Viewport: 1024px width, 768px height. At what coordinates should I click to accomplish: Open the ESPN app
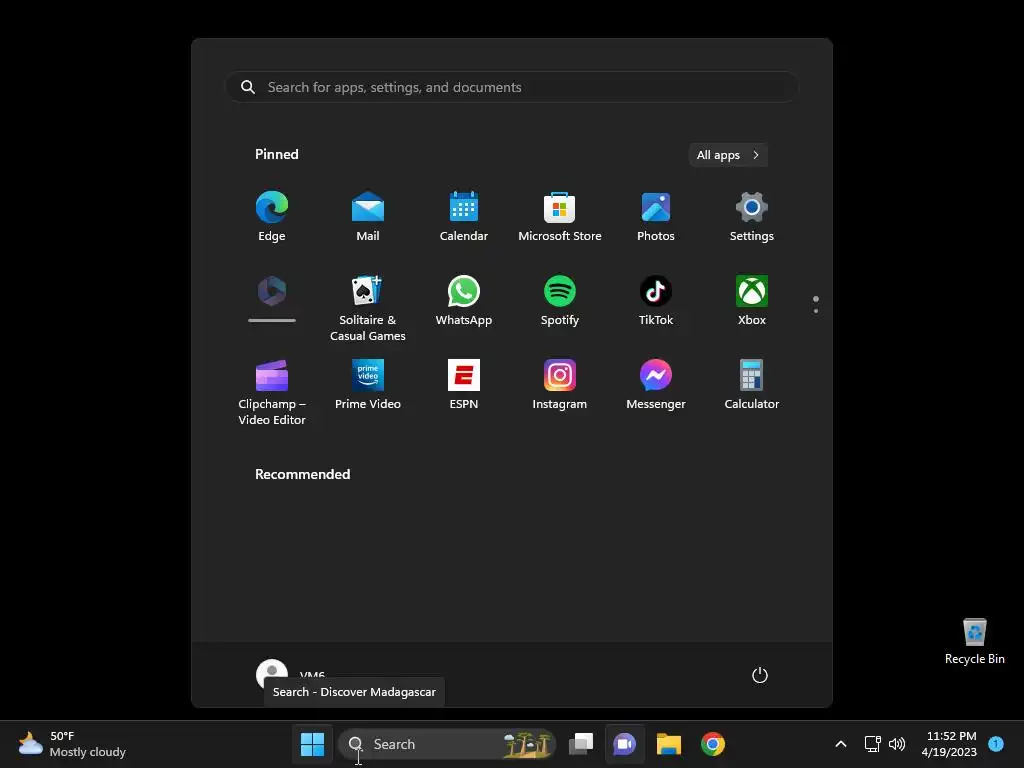(x=464, y=385)
